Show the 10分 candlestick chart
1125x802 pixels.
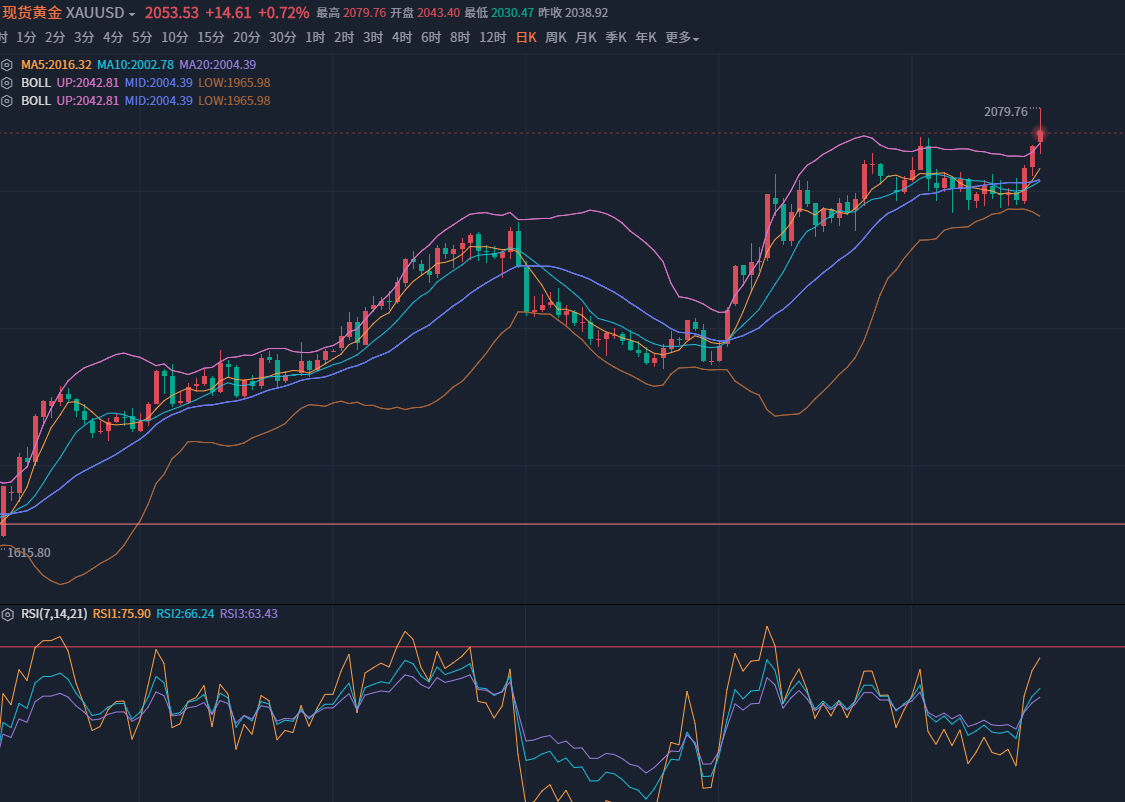tap(175, 37)
